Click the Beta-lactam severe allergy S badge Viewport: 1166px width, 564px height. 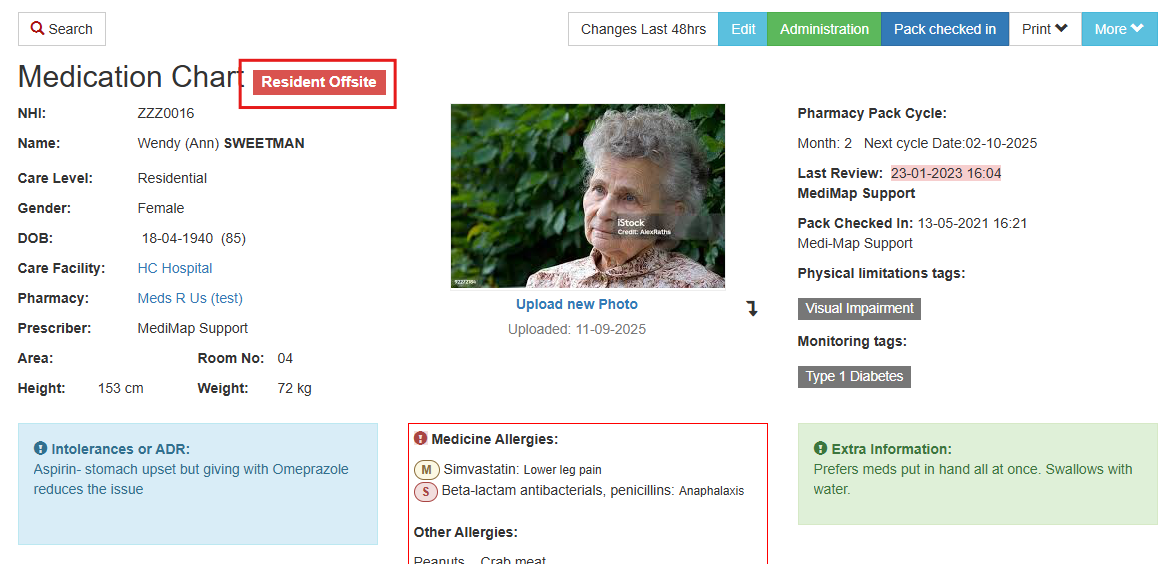pos(426,491)
